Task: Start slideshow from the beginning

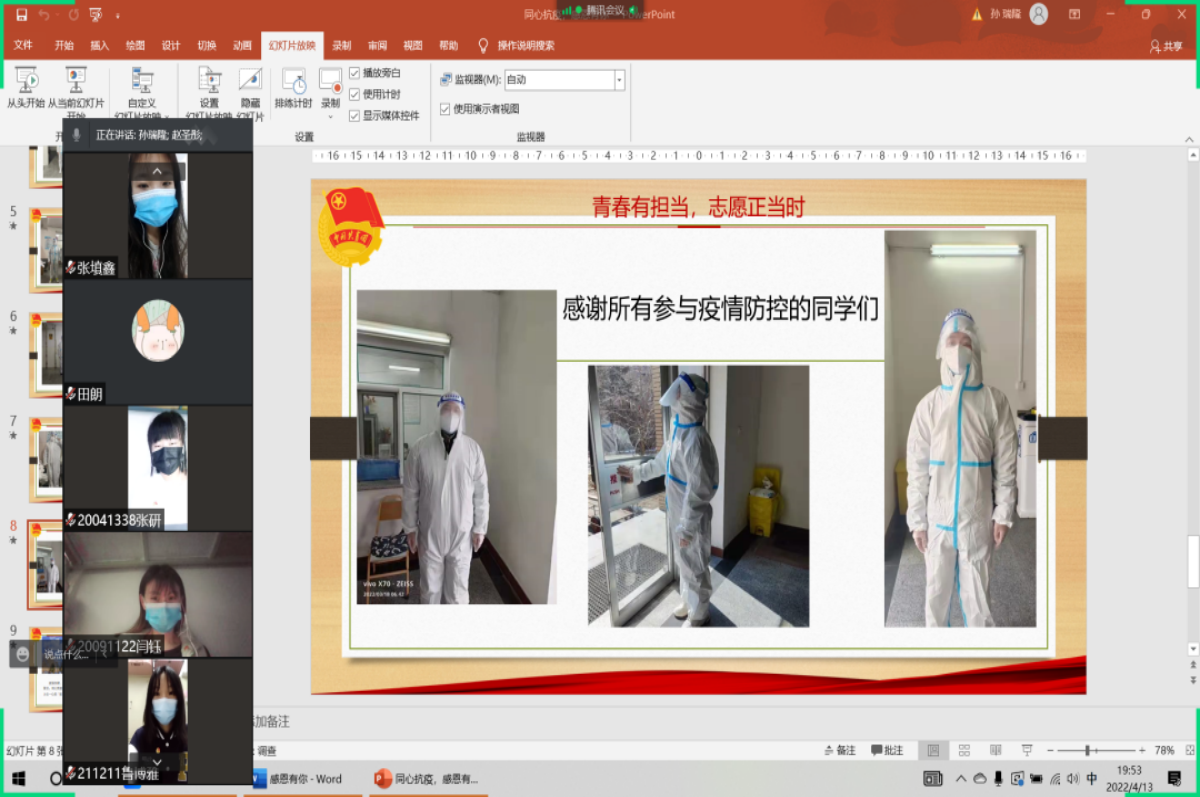Action: (26, 83)
